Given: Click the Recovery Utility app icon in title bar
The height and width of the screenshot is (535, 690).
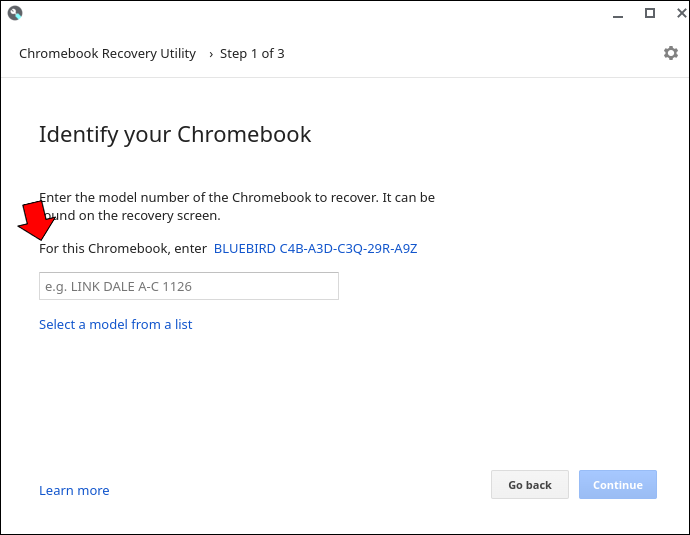Looking at the screenshot, I should point(15,13).
